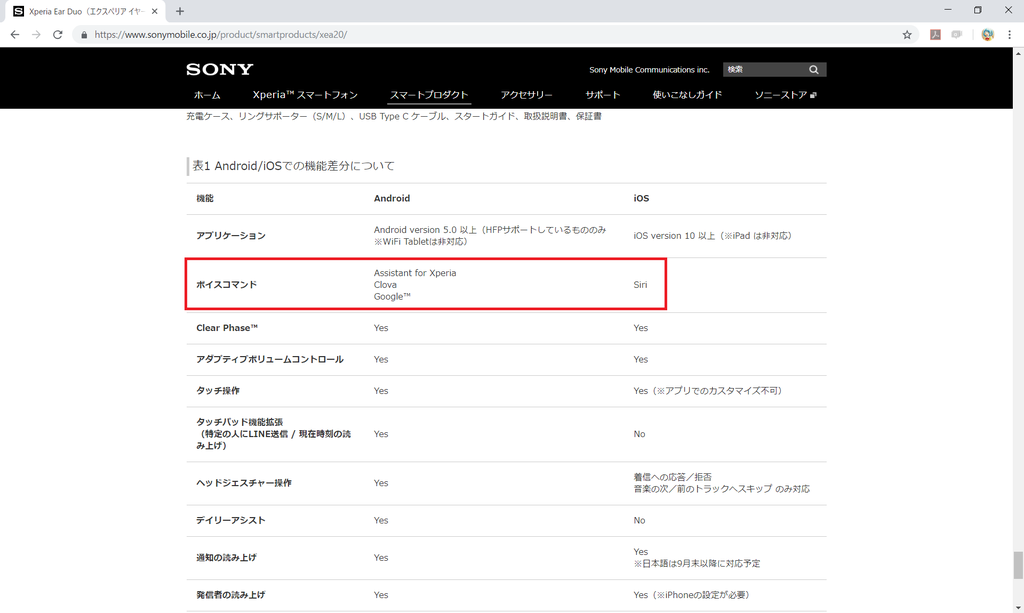Viewport: 1024px width, 613px height.
Task: Click the 発信者の読み上げ row label
Action: click(231, 595)
